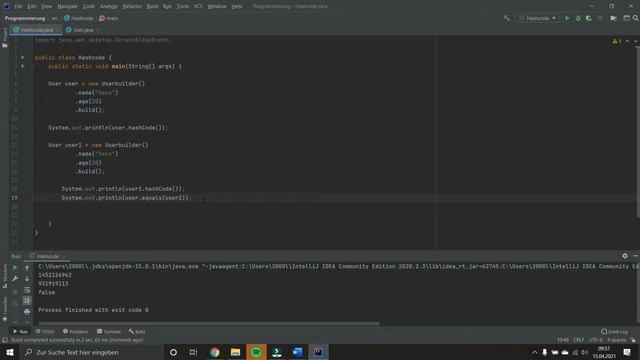This screenshot has width=640, height=360.
Task: Open the Navigate menu
Action: (x=67, y=7)
